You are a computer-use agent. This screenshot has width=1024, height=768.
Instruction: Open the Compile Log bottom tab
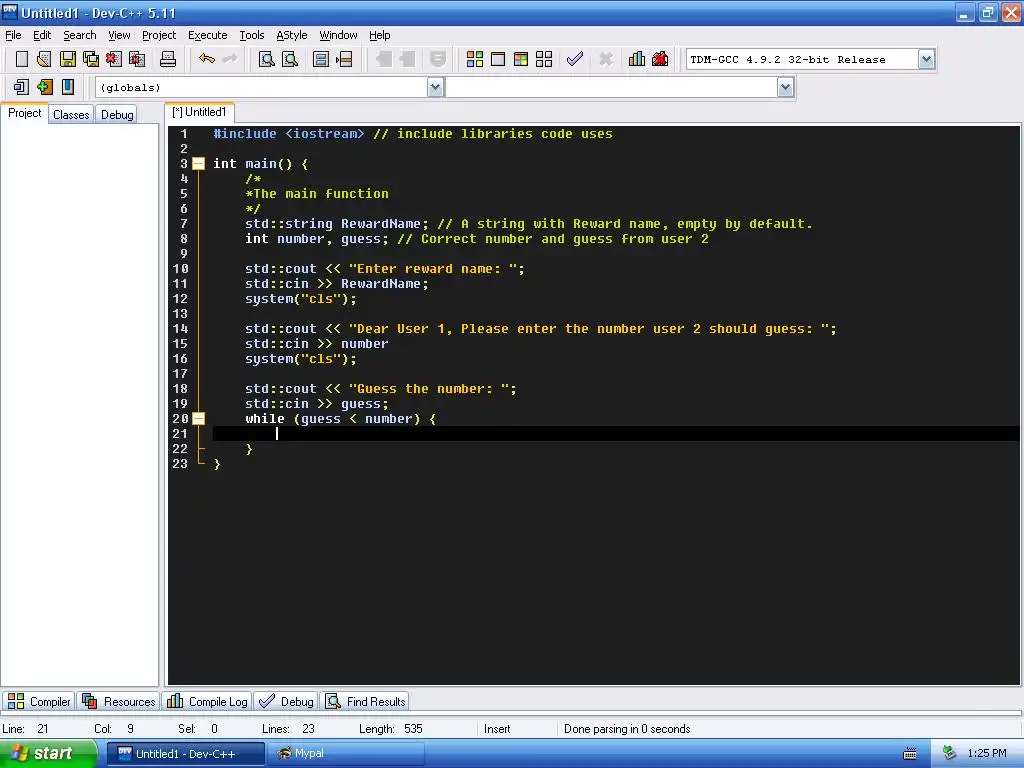pos(207,701)
